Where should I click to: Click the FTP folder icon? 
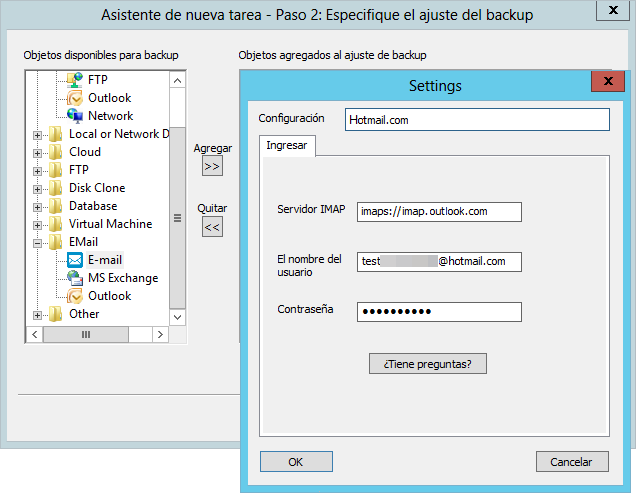56,170
